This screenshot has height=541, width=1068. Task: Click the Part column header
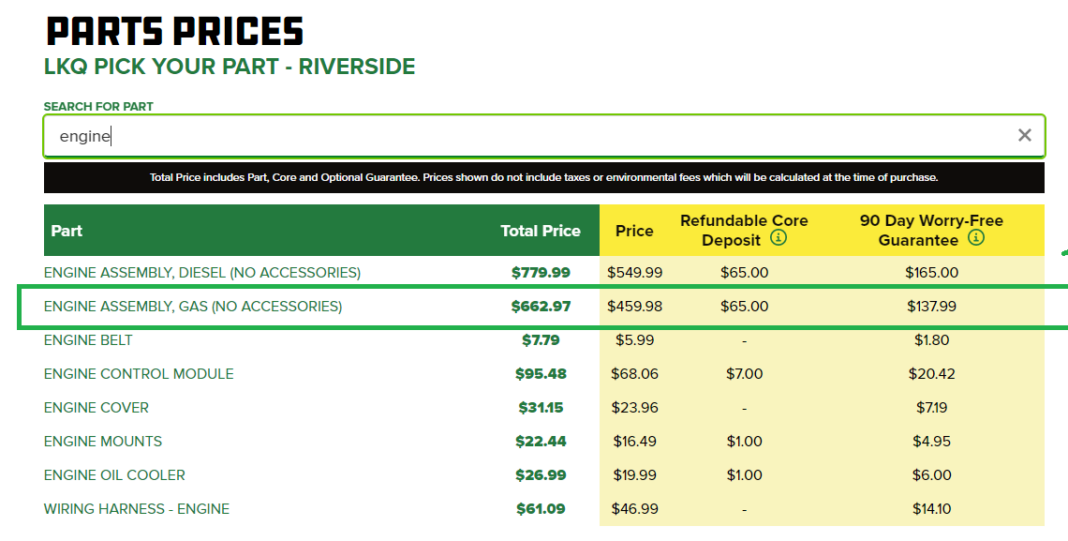(x=67, y=230)
